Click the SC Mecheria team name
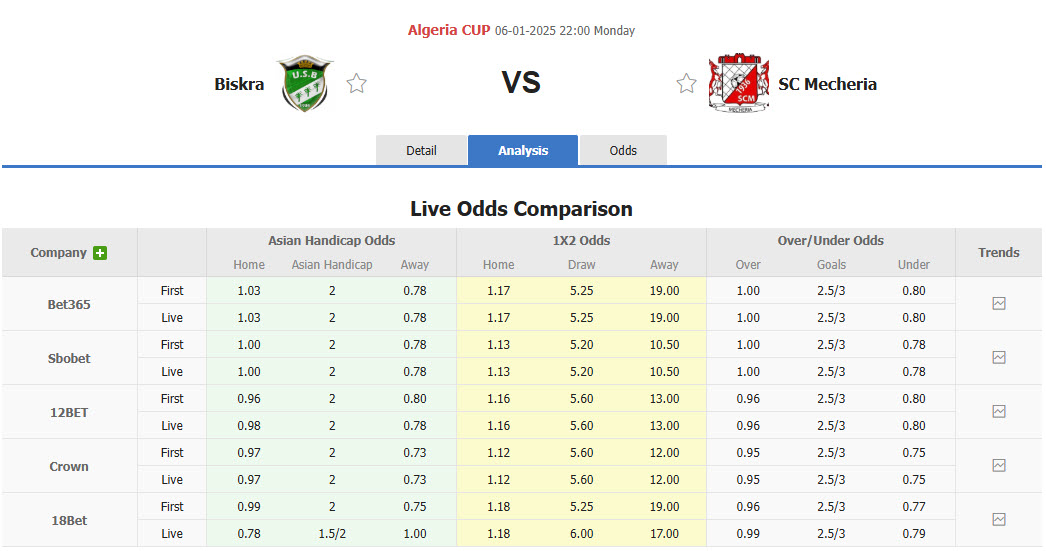The height and width of the screenshot is (551, 1046). pyautogui.click(x=827, y=84)
